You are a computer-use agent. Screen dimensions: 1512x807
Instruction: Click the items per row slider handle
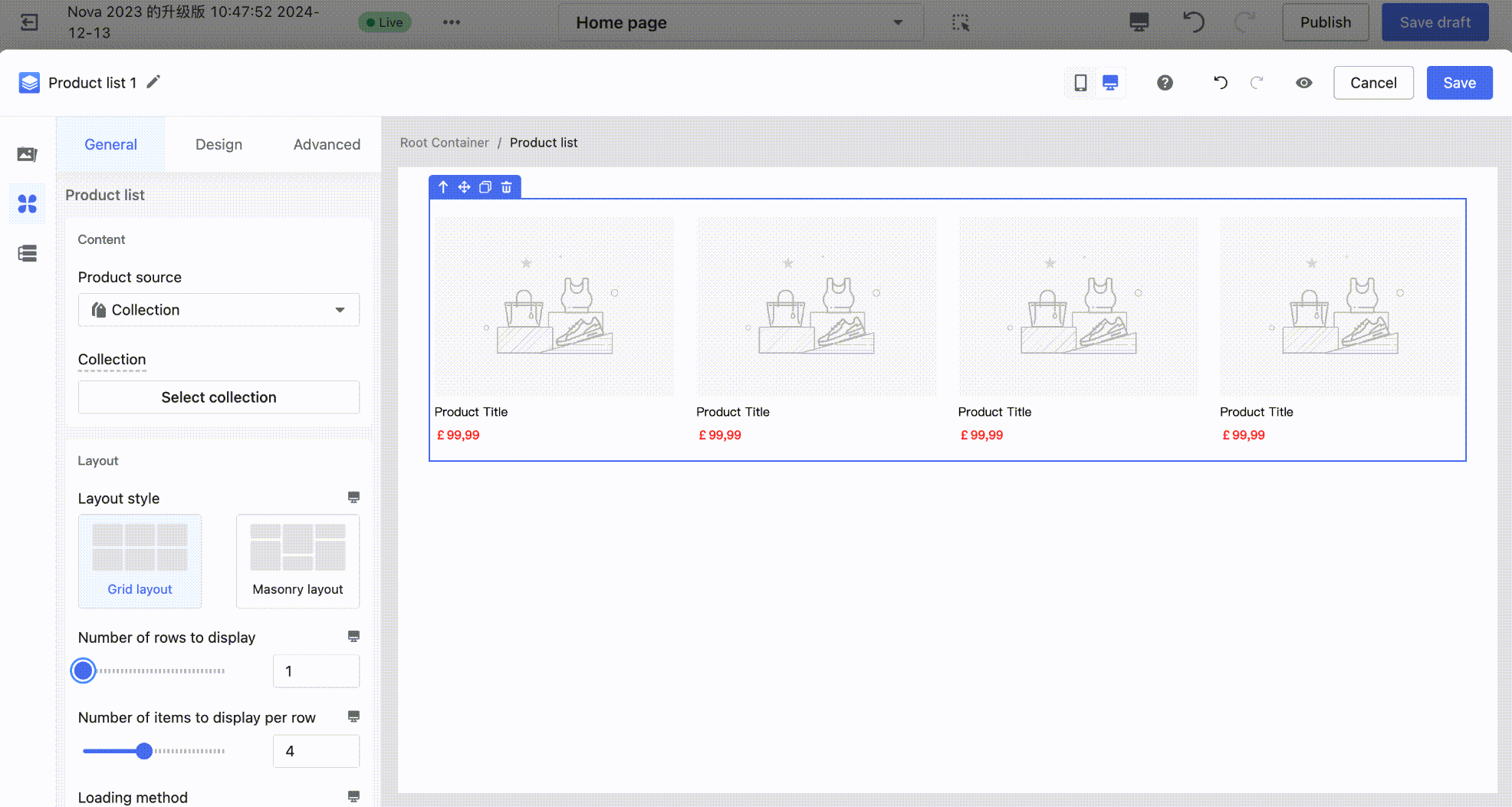pyautogui.click(x=144, y=751)
